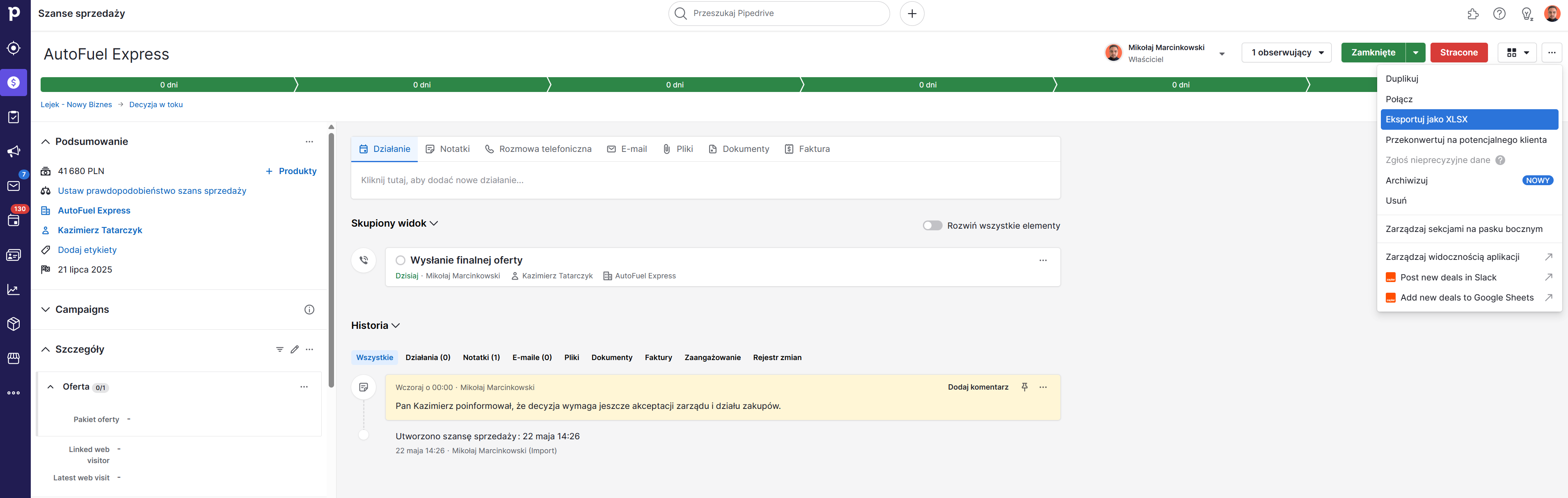Mark Wysłanie finalnej oferty as done

point(401,260)
